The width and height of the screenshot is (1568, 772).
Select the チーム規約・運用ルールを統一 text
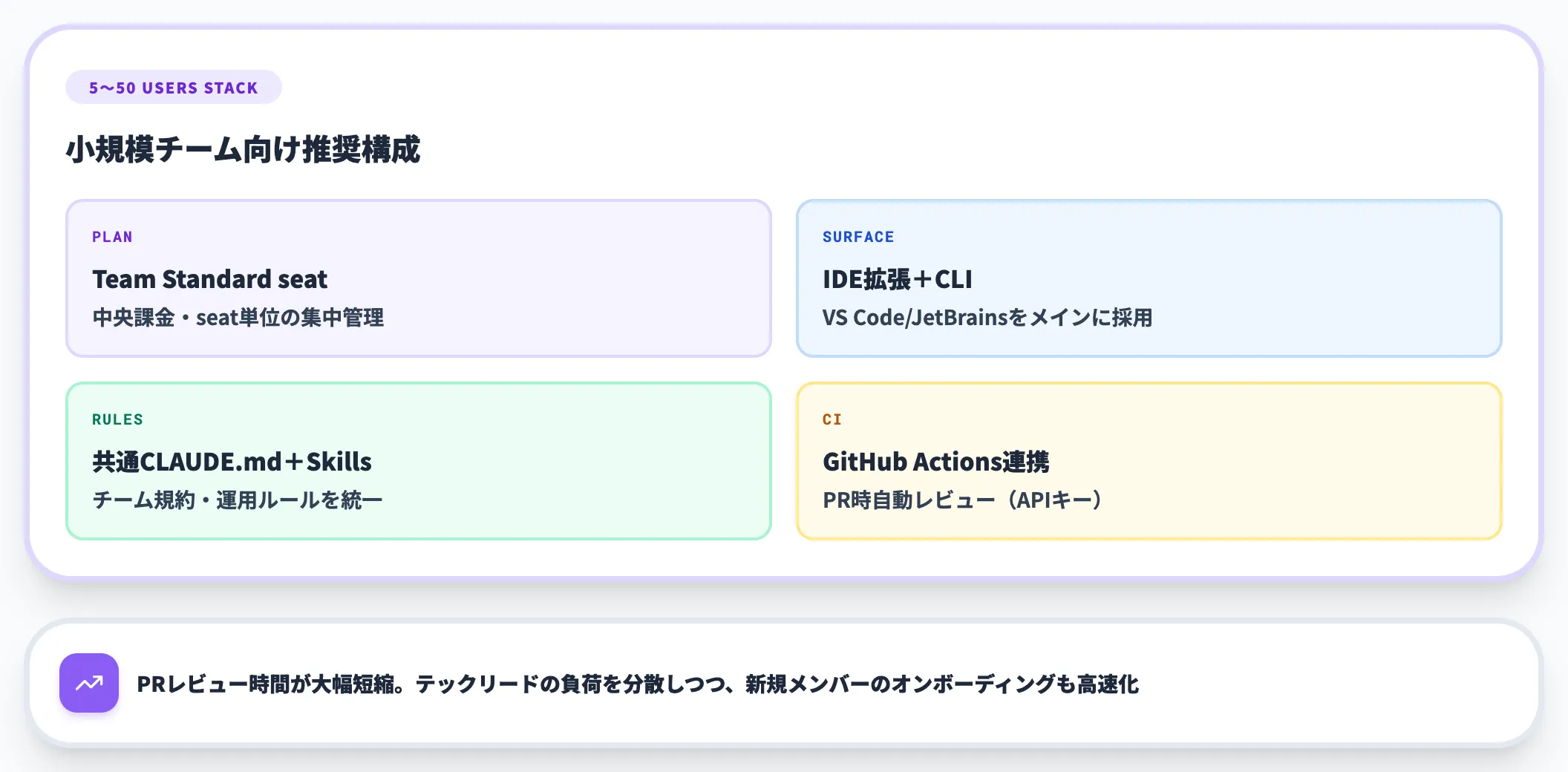(x=237, y=500)
